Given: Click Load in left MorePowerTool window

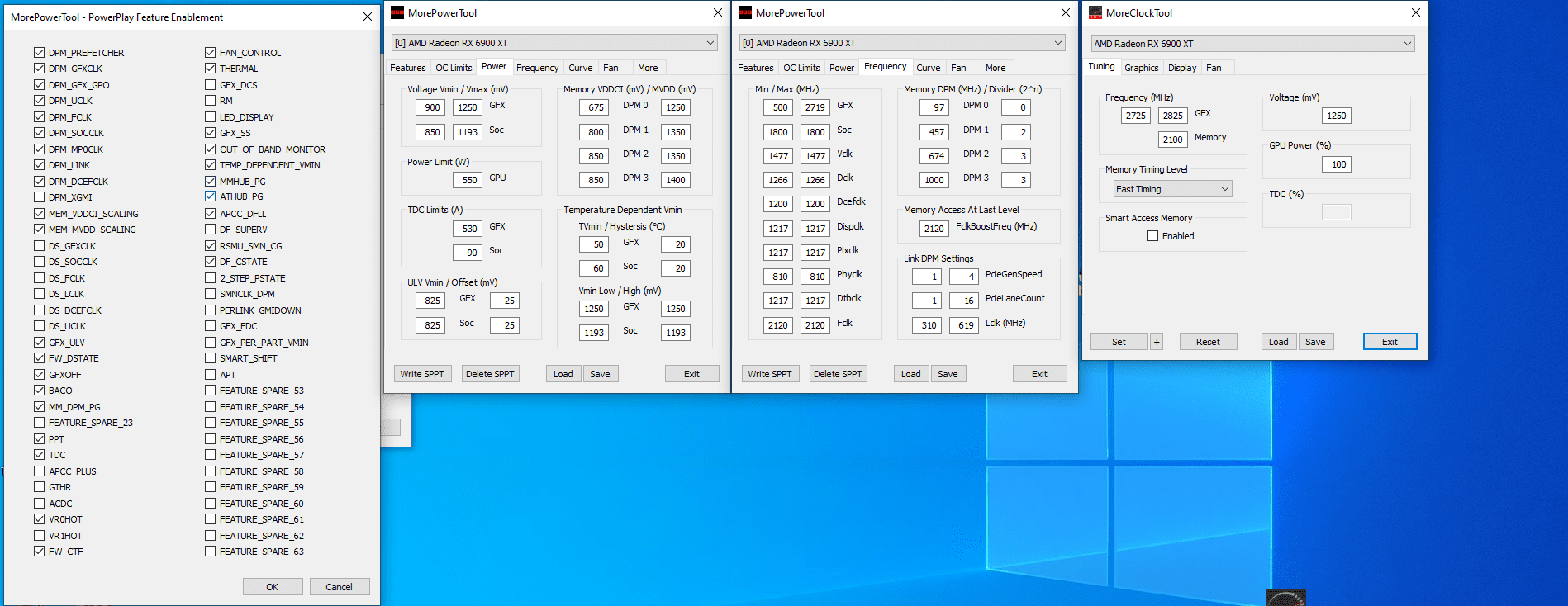Looking at the screenshot, I should point(563,374).
